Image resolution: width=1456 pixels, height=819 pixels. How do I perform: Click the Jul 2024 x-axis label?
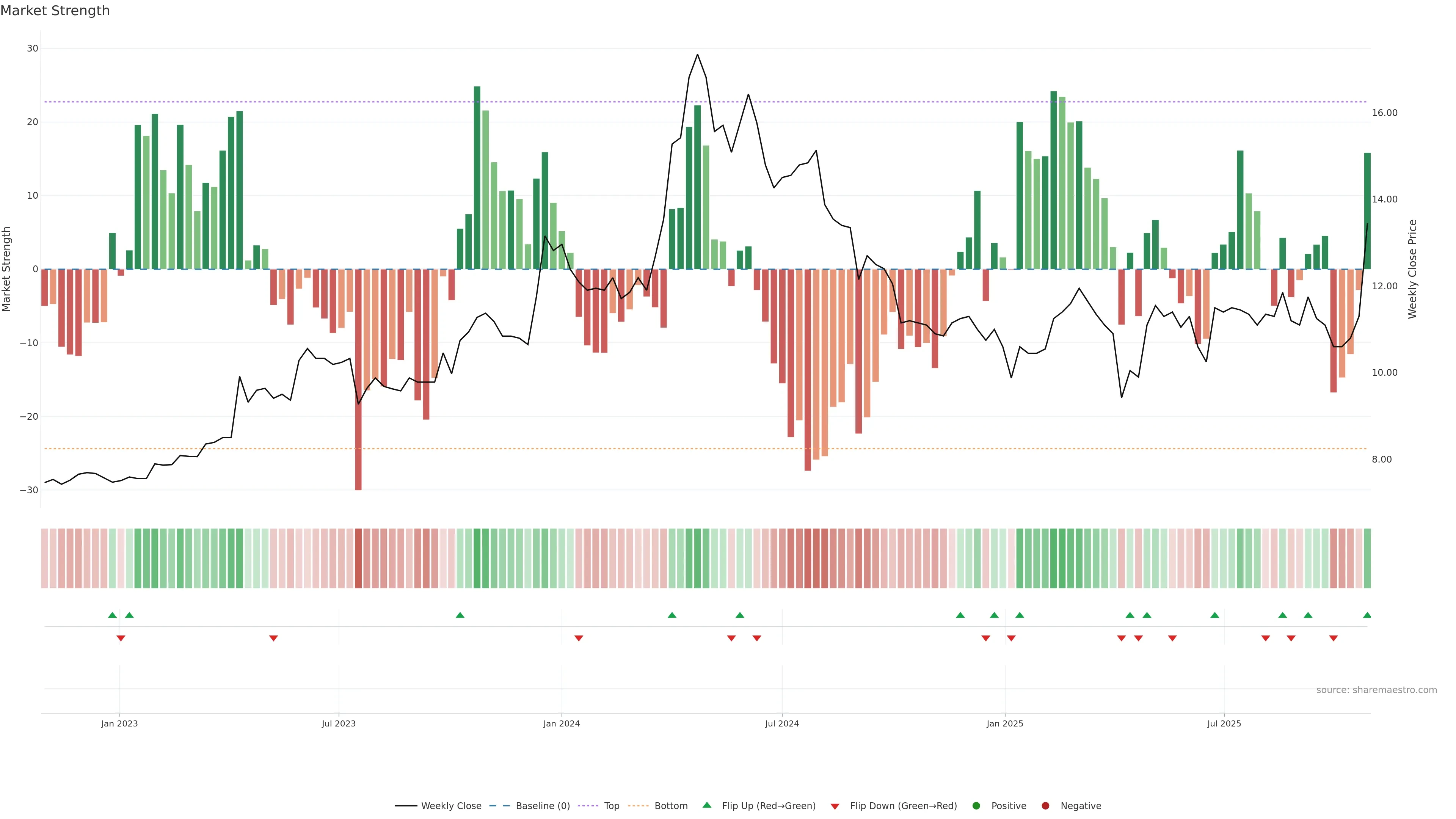782,723
